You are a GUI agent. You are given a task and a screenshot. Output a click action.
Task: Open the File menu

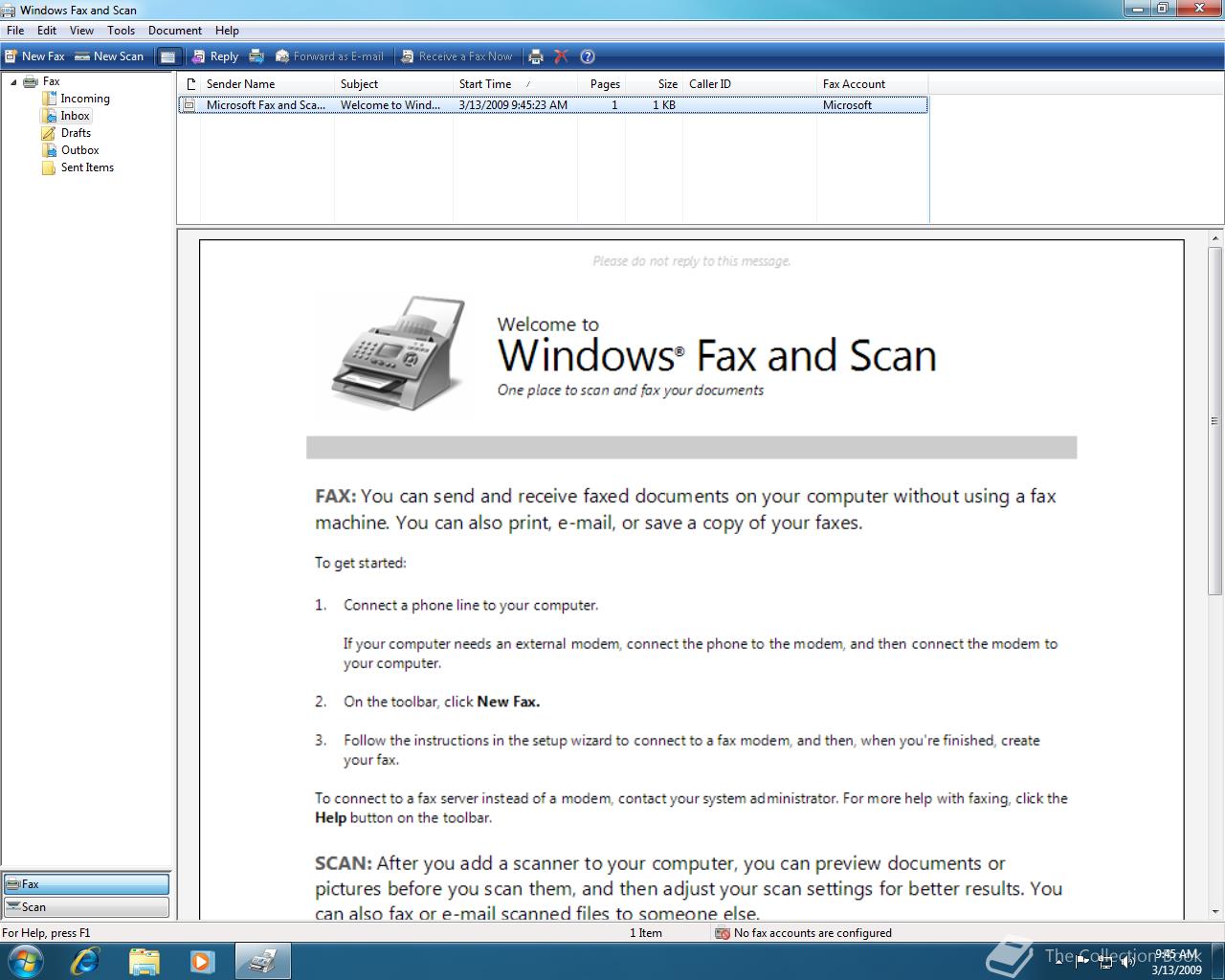tap(15, 31)
